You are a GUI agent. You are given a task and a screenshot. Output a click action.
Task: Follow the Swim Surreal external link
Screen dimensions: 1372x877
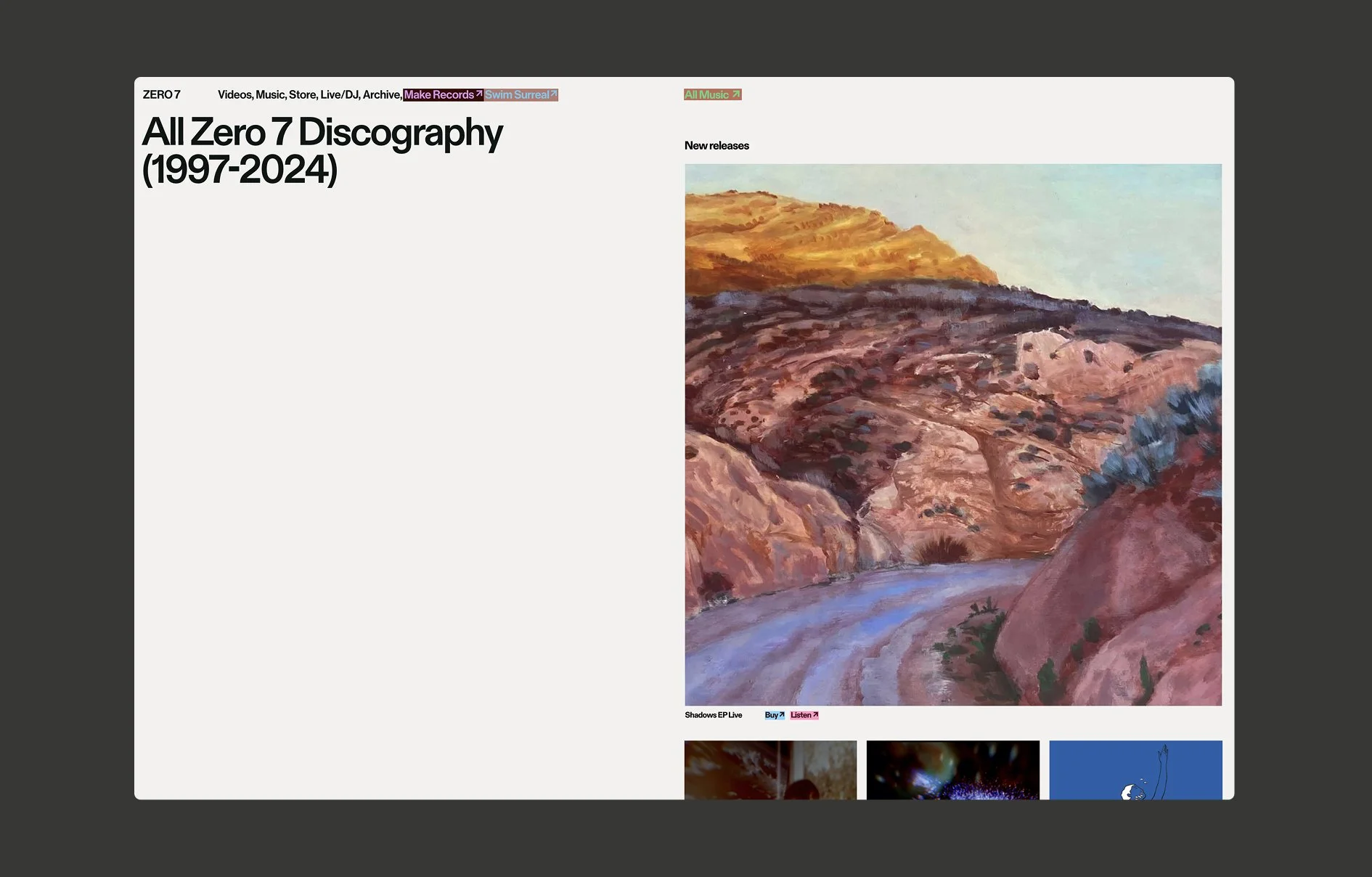coord(521,94)
